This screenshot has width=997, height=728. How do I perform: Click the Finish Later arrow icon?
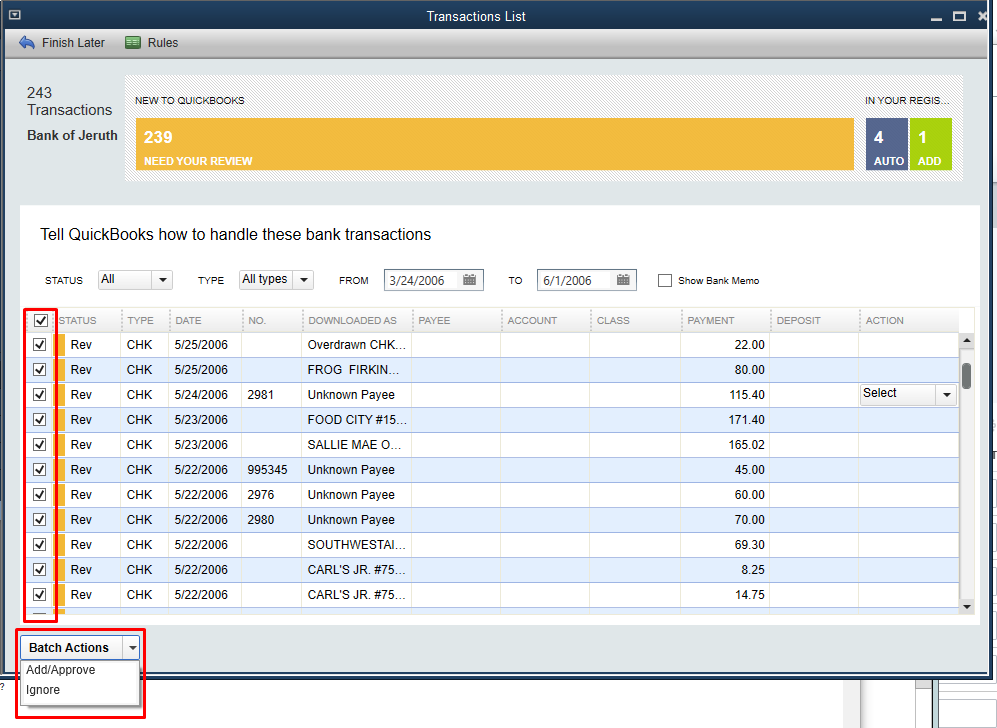pyautogui.click(x=27, y=43)
